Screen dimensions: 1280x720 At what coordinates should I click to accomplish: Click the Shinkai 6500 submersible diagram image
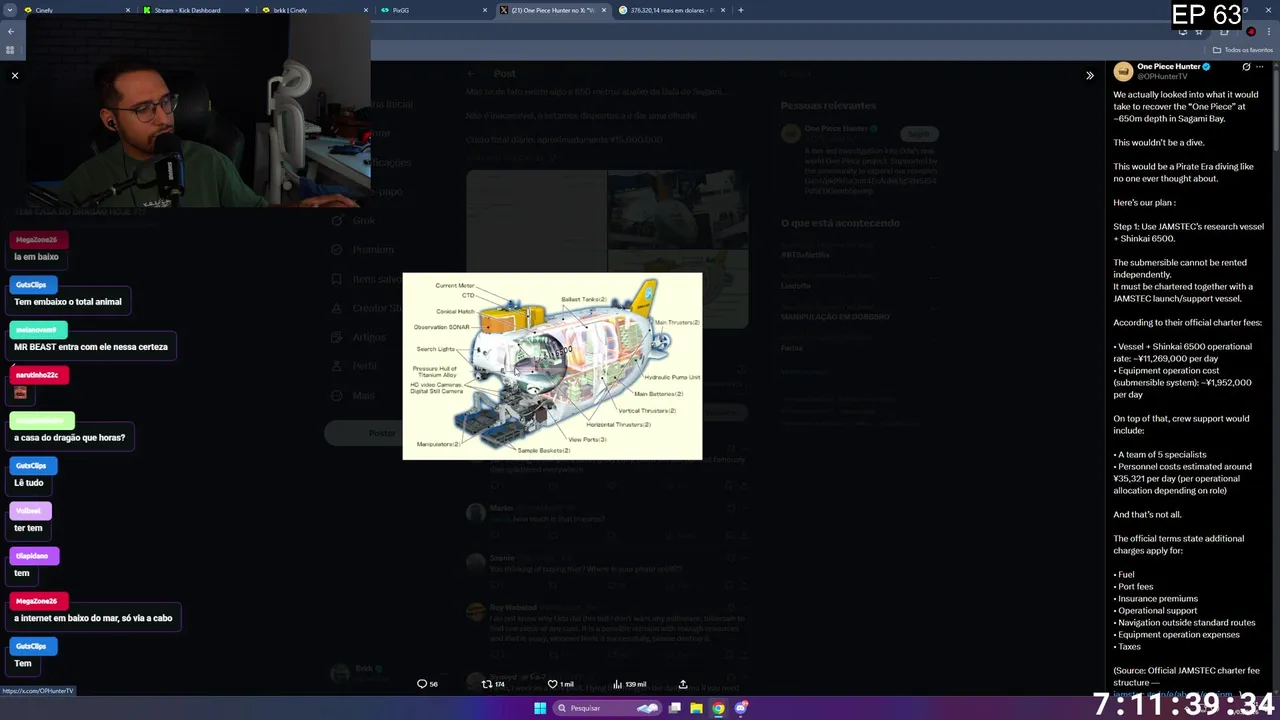(552, 366)
